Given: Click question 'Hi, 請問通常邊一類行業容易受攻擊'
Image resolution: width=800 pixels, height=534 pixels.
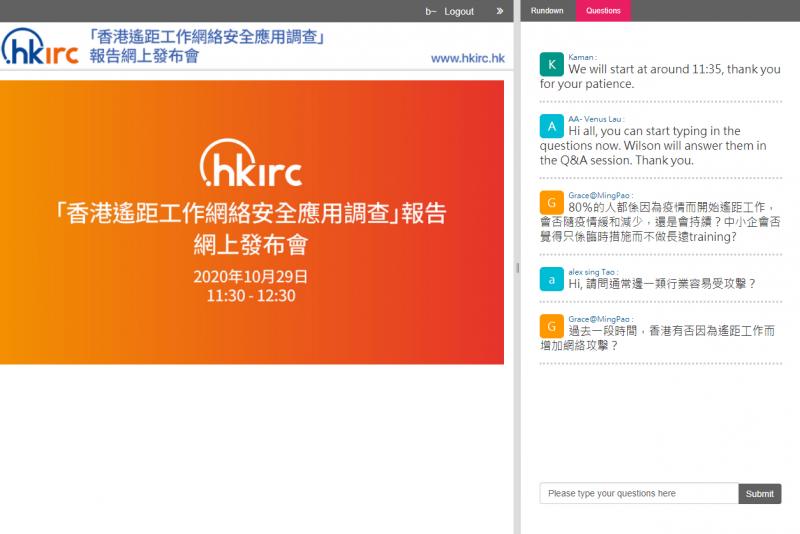Looking at the screenshot, I should pos(662,284).
